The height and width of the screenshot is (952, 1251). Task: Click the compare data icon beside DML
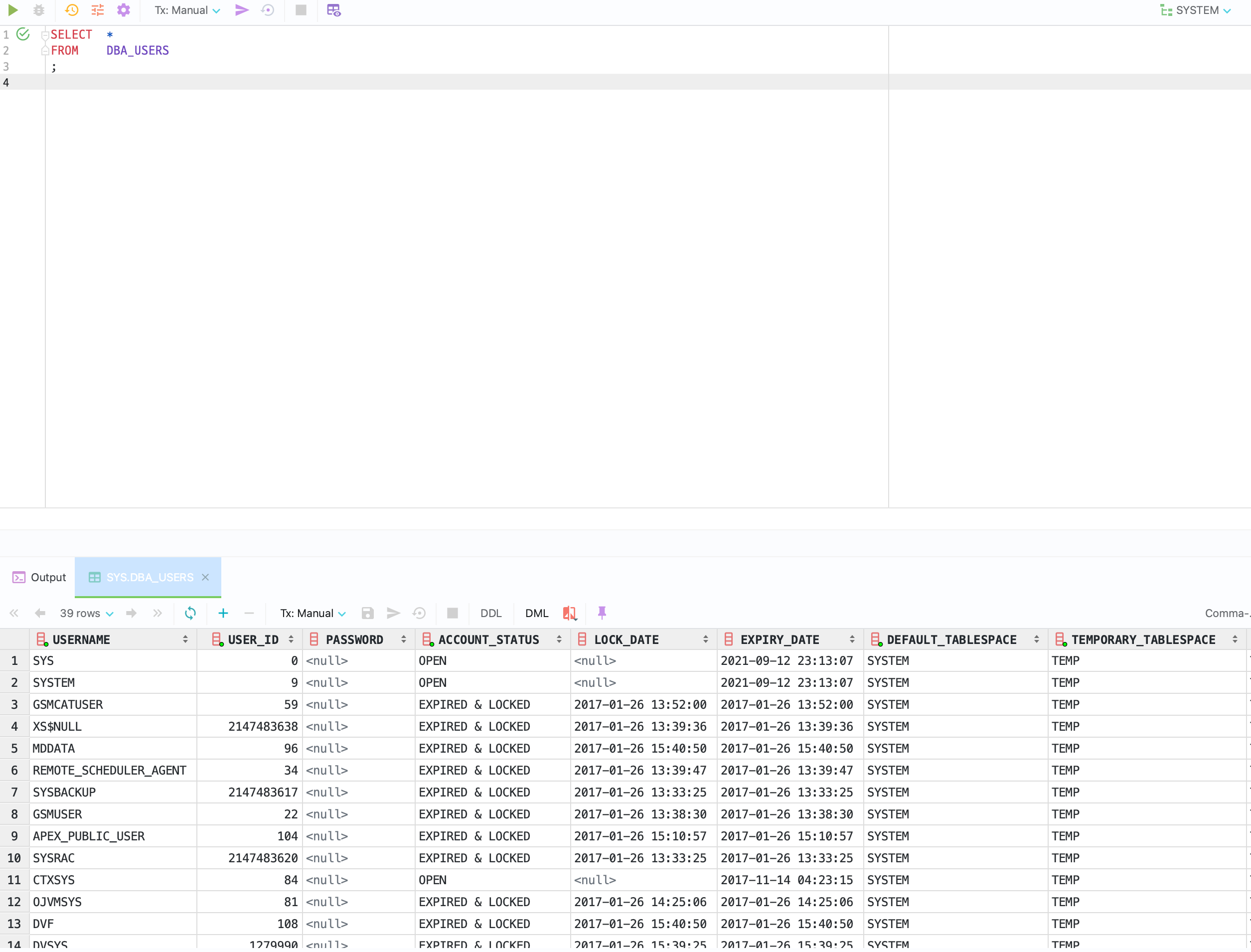pos(569,613)
